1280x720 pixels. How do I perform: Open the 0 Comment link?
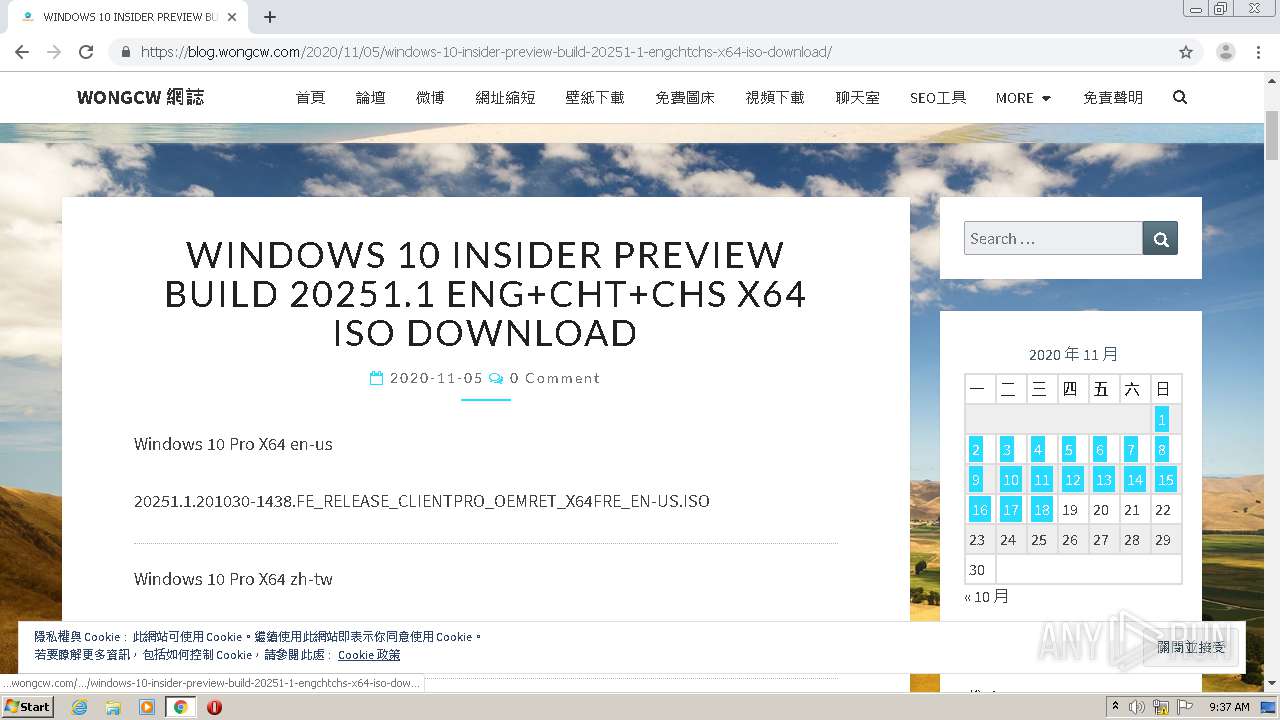(555, 378)
